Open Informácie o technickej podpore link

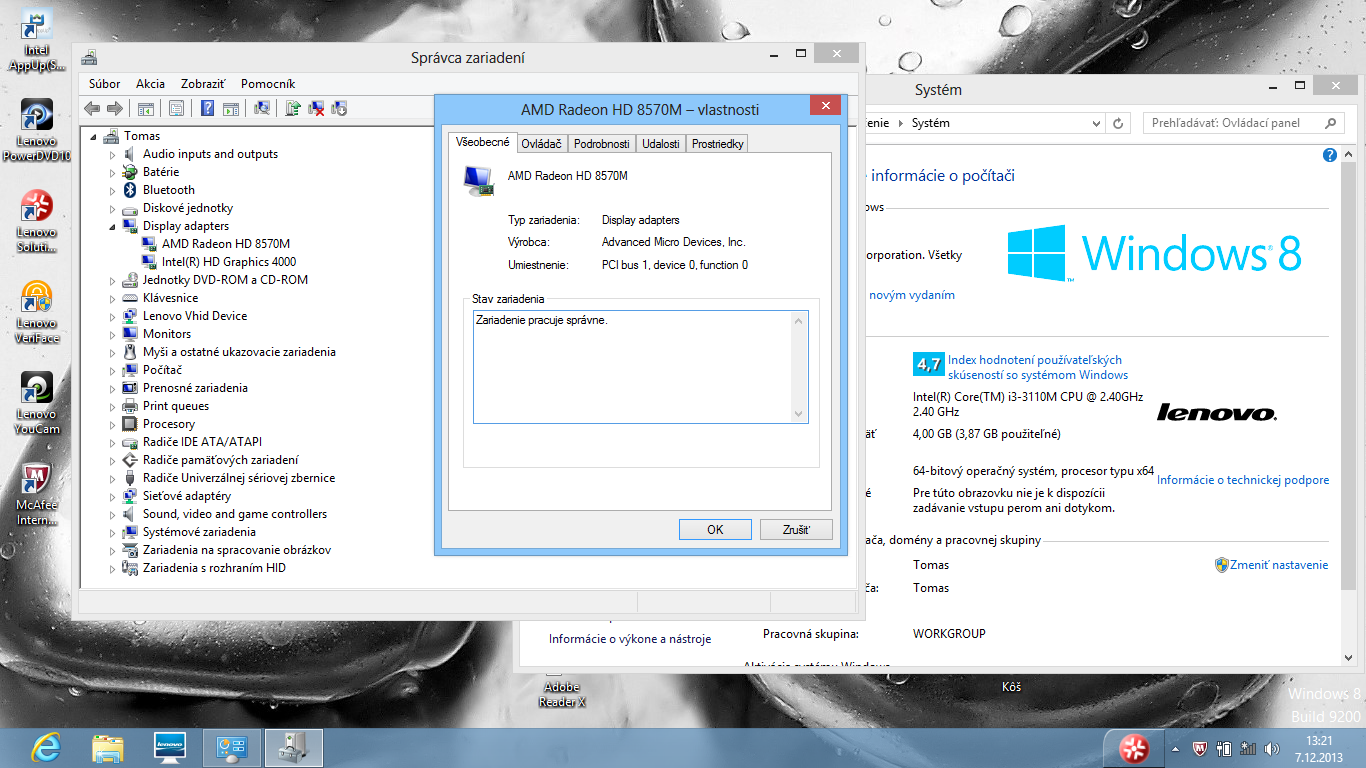pos(1243,480)
